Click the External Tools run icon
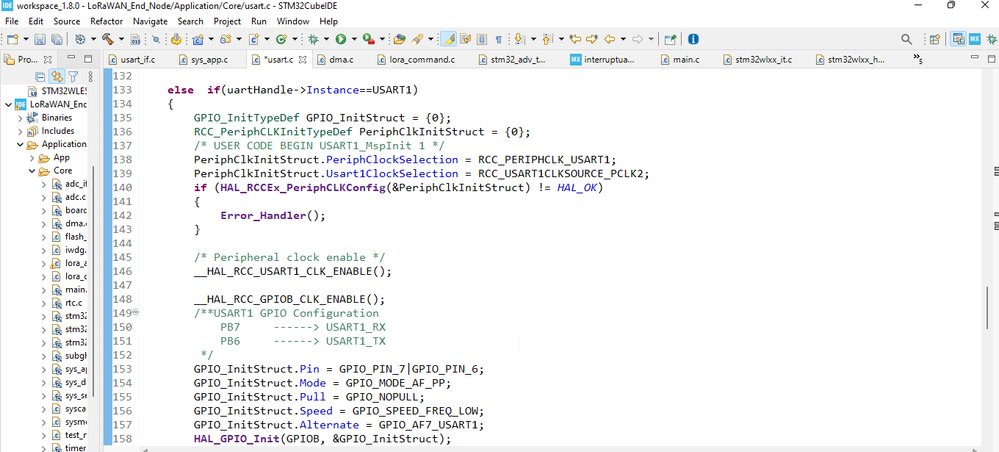999x452 pixels. point(368,40)
